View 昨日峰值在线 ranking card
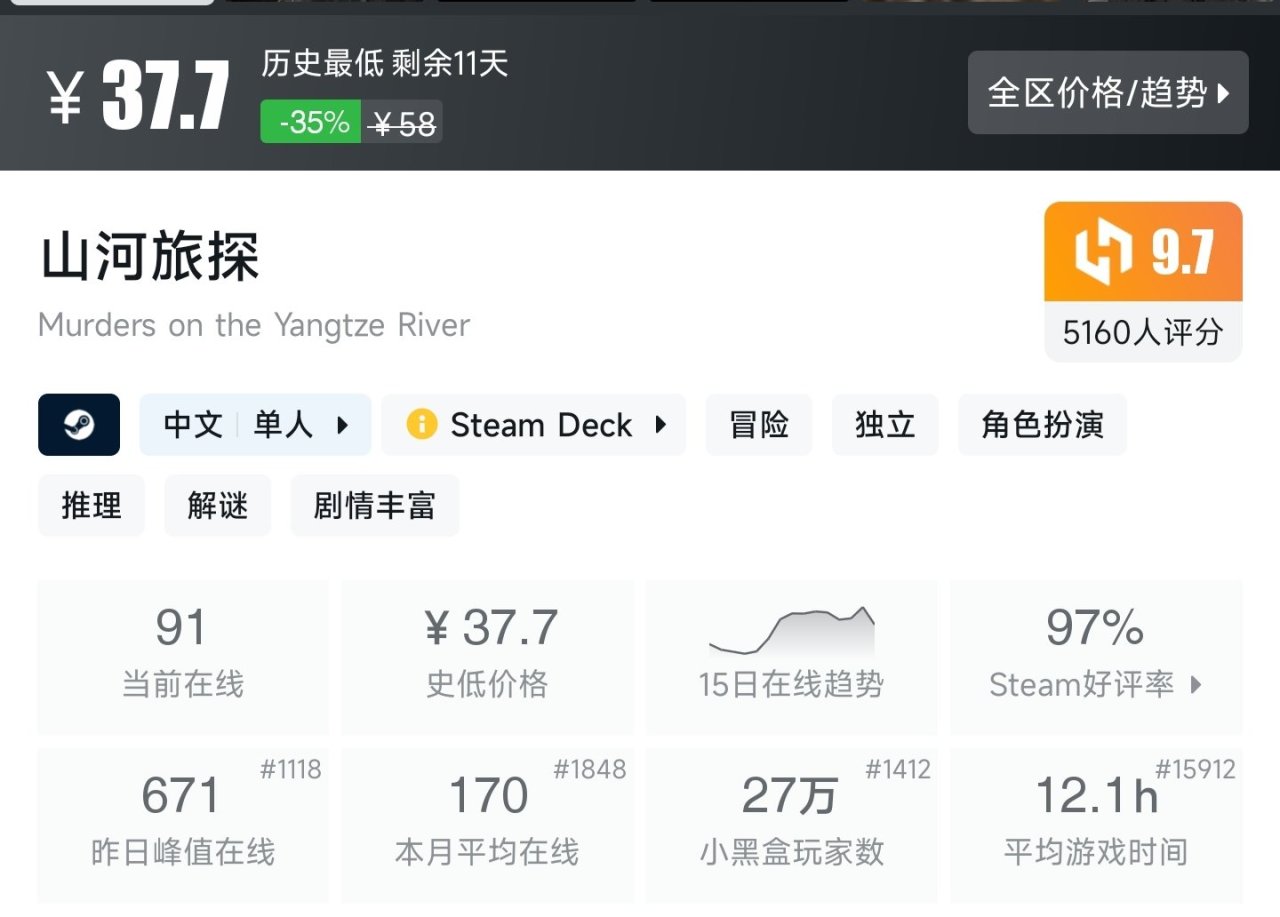The height and width of the screenshot is (917, 1280). (x=182, y=824)
